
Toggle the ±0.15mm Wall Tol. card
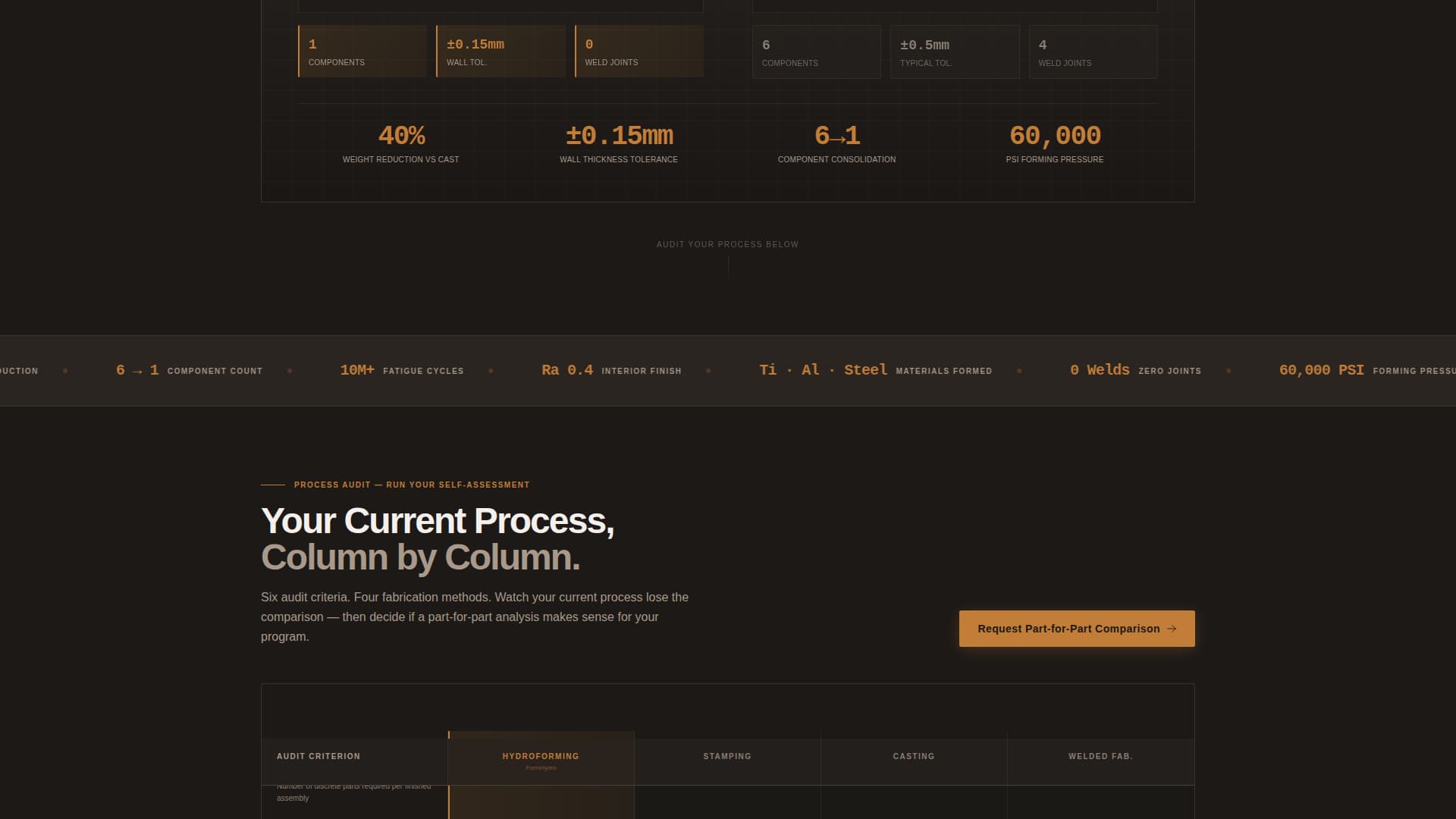click(x=500, y=52)
